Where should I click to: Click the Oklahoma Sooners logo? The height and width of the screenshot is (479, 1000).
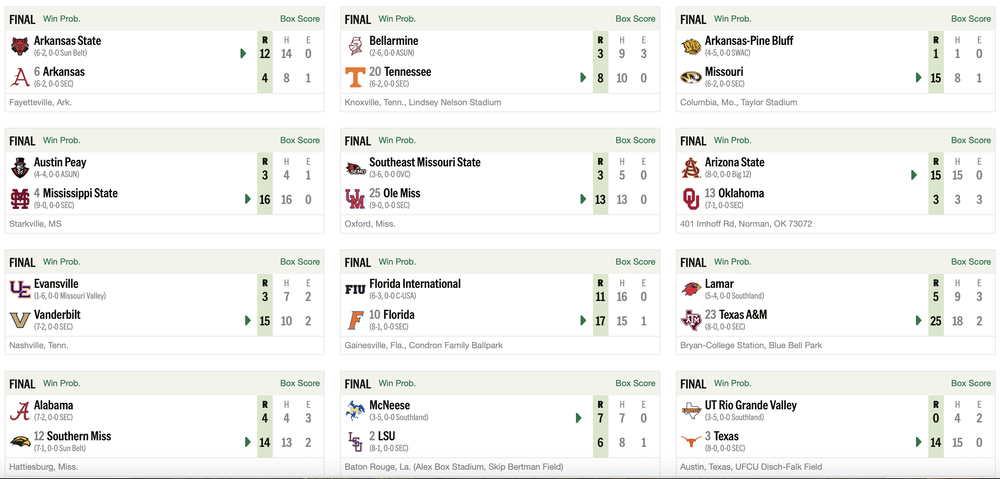(691, 198)
